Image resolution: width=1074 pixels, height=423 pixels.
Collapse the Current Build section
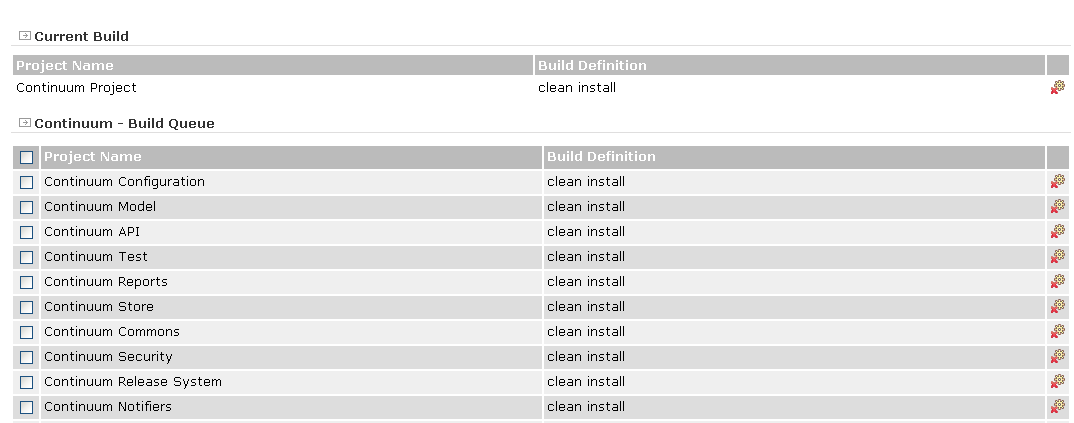(25, 36)
